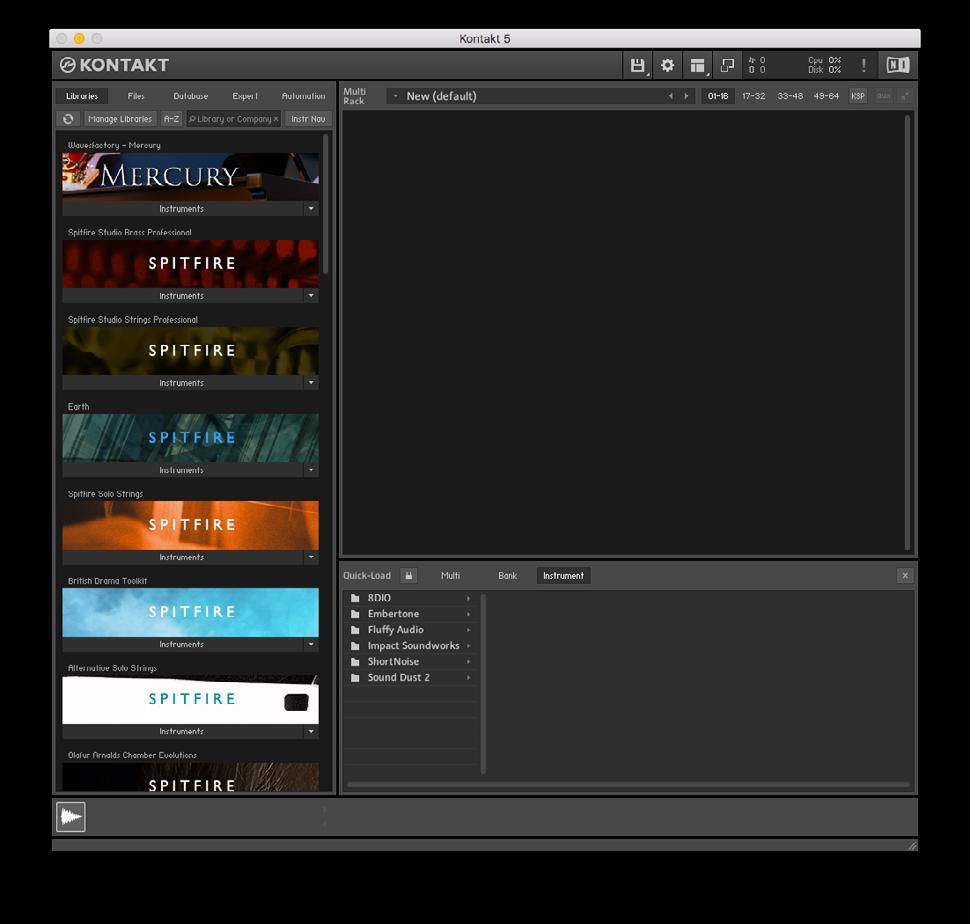
Task: Switch to the Expert tab
Action: coord(245,96)
